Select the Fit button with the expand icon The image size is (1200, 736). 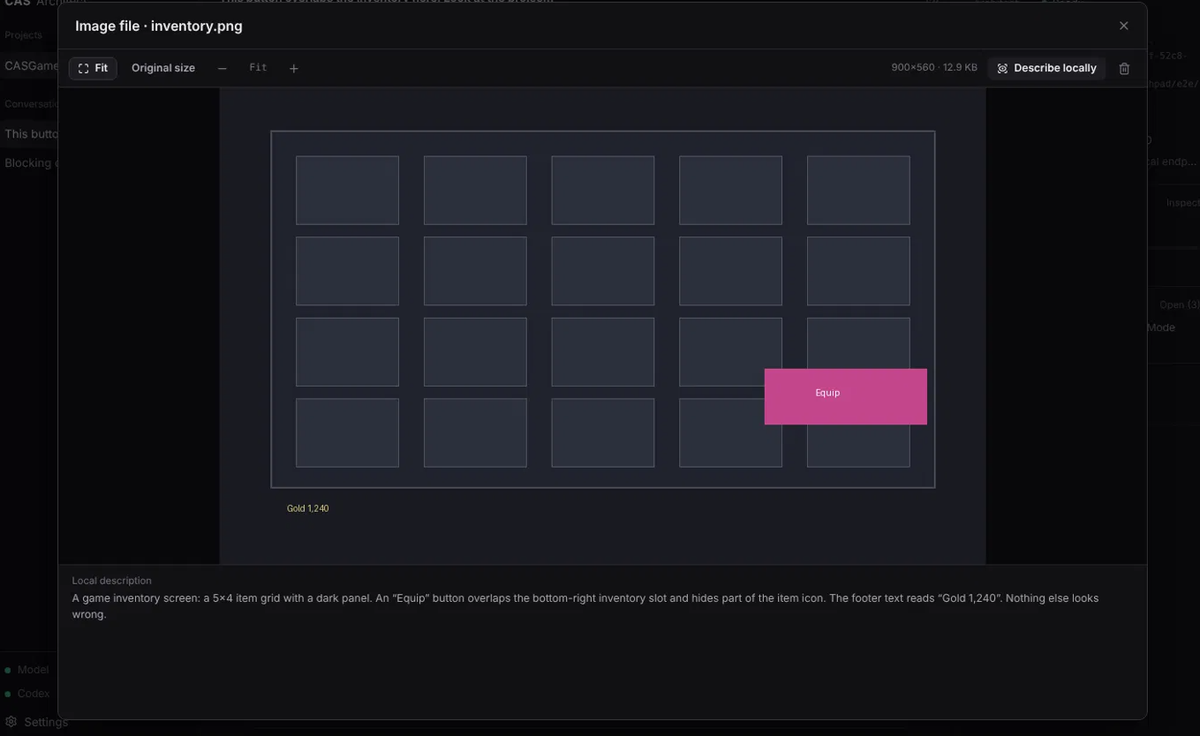(93, 68)
